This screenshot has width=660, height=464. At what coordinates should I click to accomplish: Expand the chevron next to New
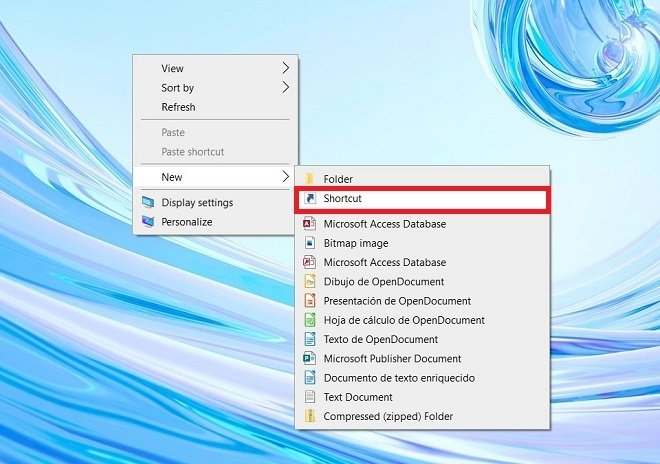[x=286, y=177]
